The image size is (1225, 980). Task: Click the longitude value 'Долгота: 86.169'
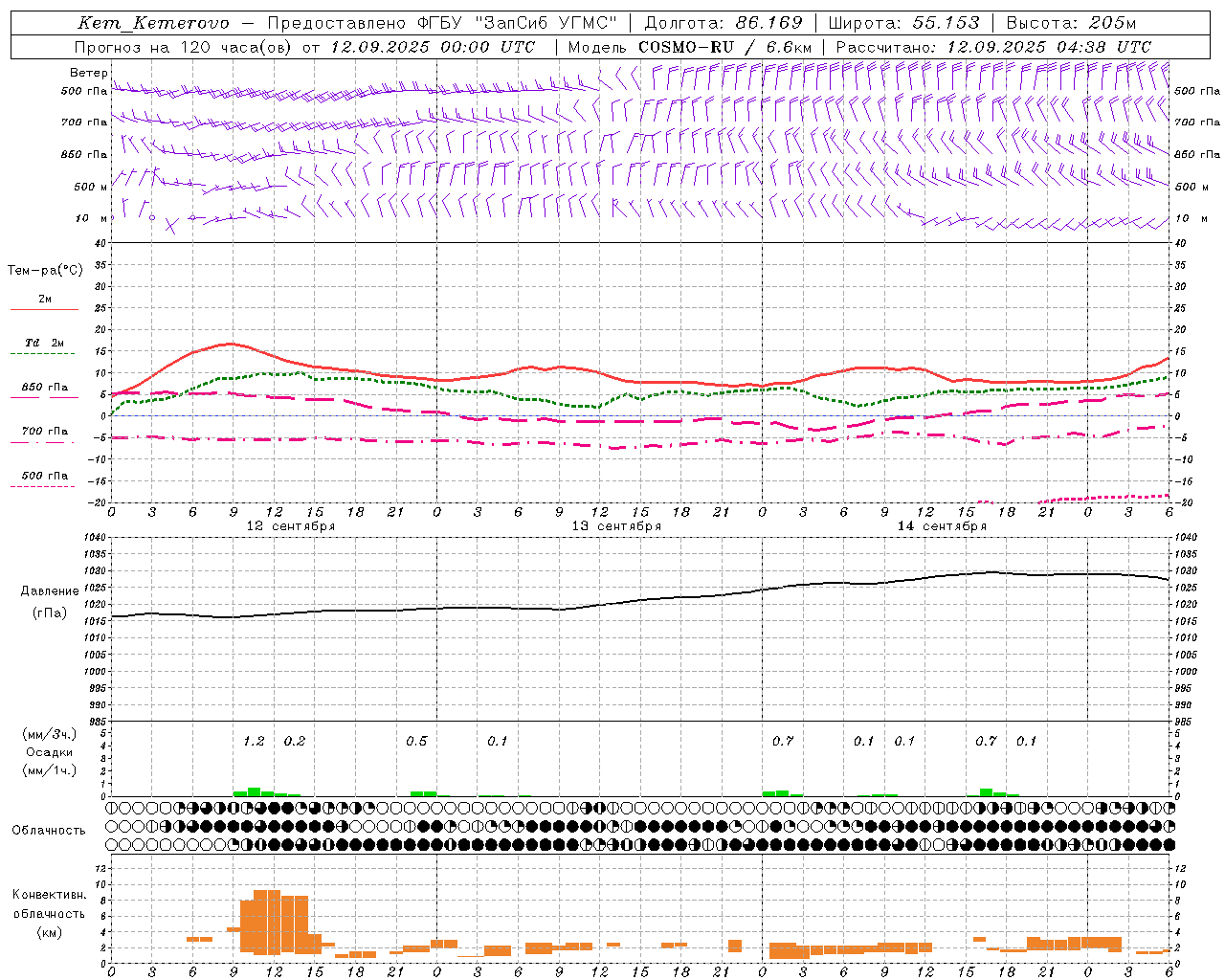coord(724,23)
